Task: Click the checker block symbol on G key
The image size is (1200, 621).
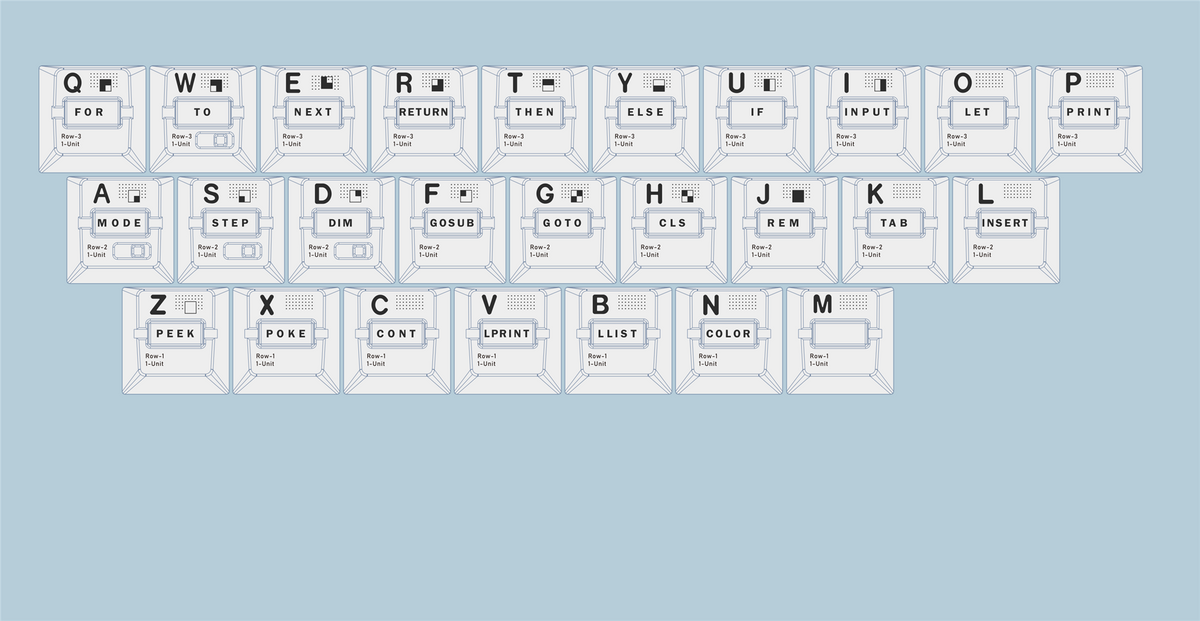Action: 576,194
